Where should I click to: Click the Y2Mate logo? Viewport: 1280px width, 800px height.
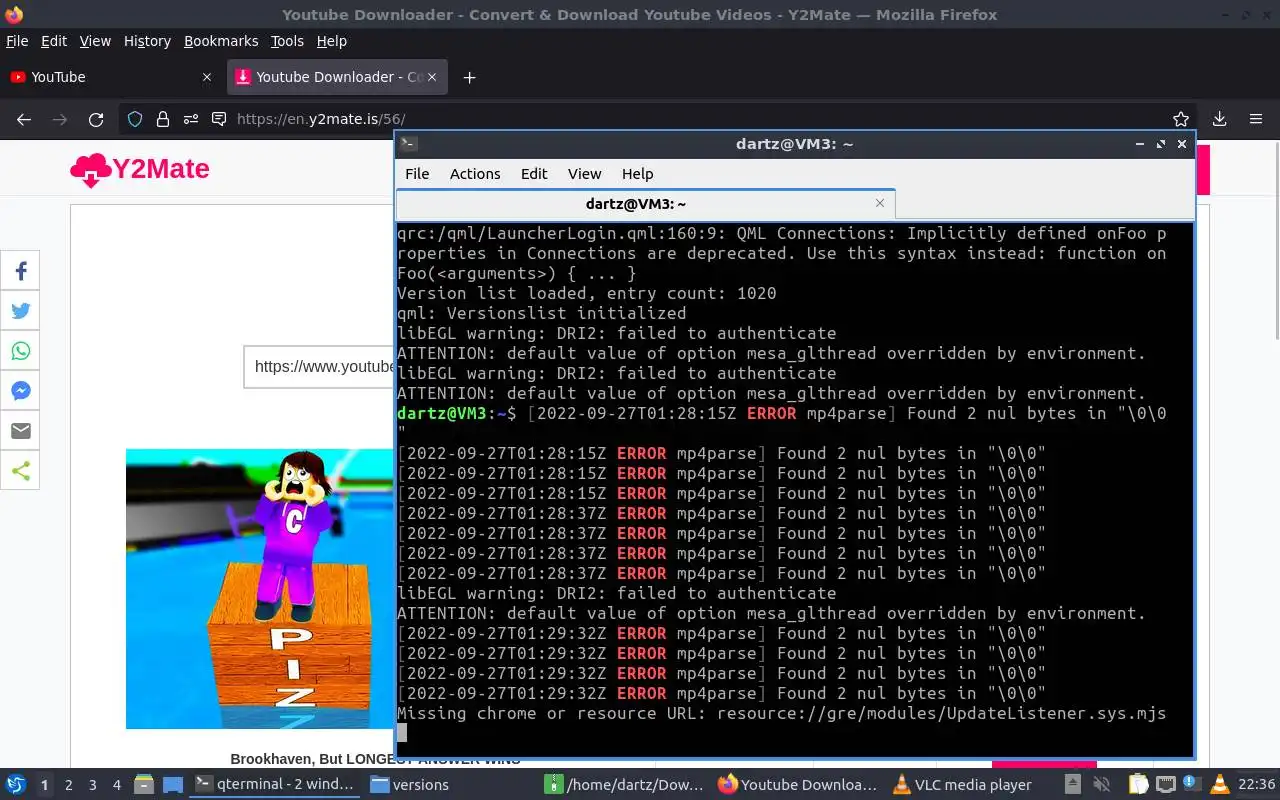140,169
